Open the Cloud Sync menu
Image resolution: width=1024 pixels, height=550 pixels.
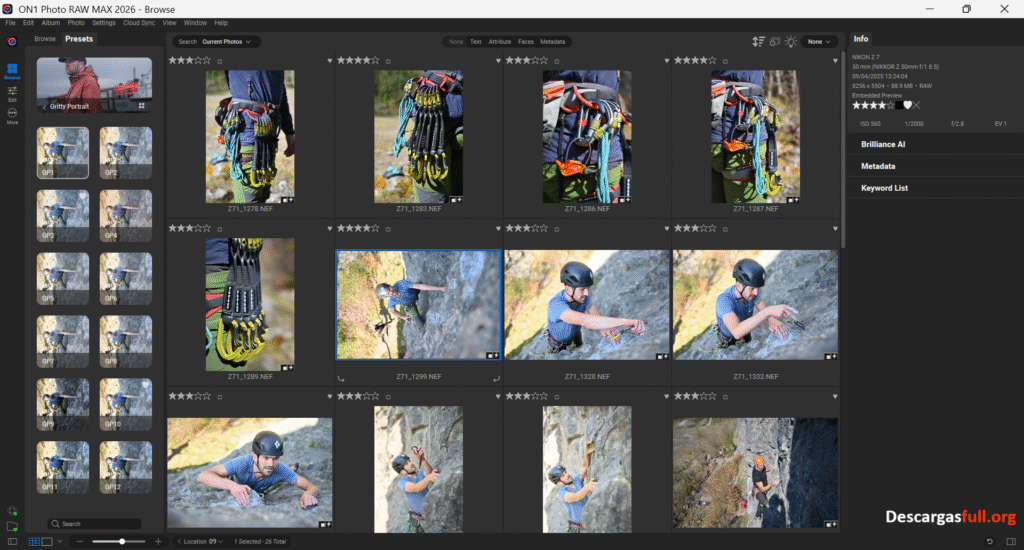click(x=138, y=23)
